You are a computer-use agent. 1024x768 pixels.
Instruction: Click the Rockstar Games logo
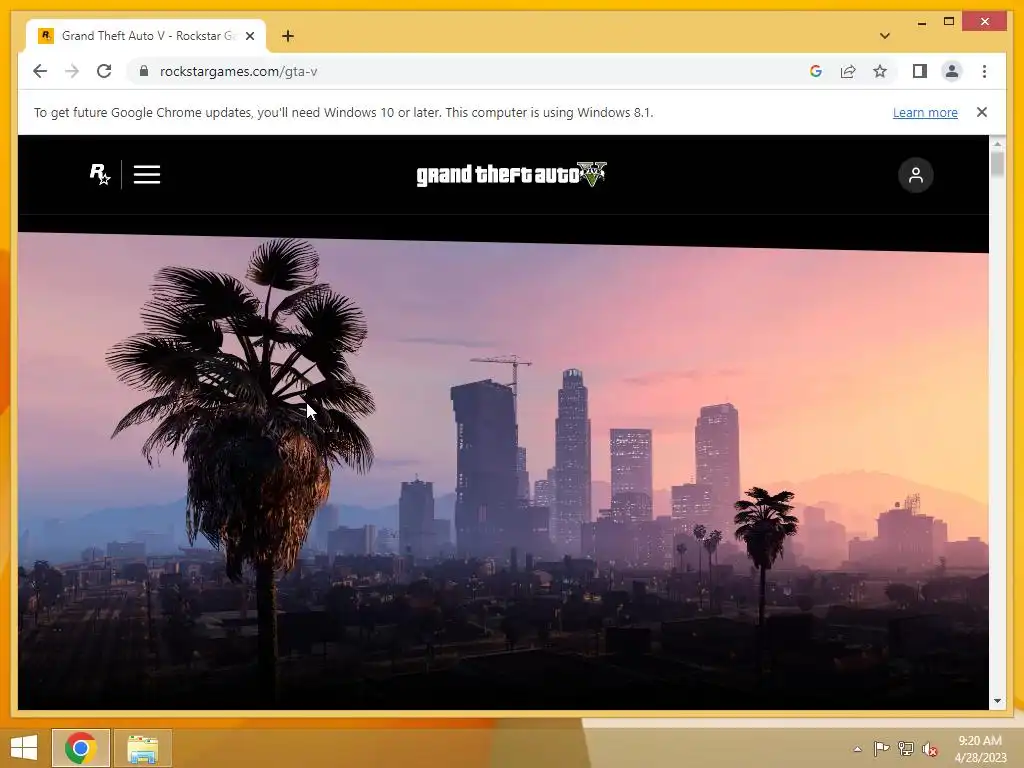(100, 174)
